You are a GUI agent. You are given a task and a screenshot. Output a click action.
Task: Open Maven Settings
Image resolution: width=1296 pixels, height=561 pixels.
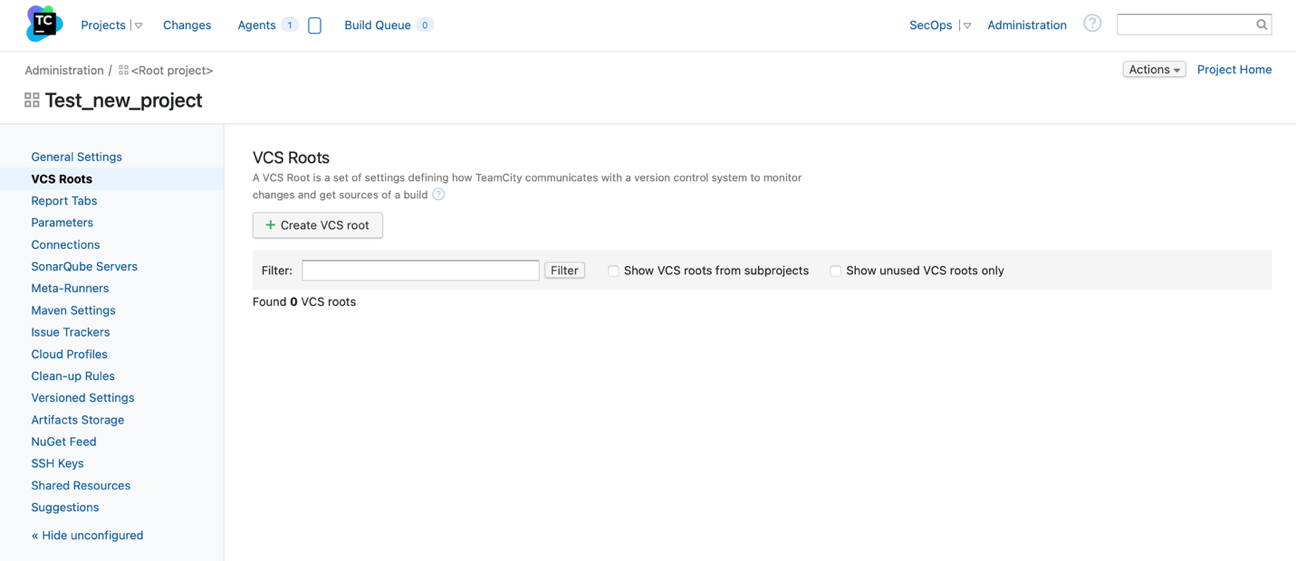[73, 310]
